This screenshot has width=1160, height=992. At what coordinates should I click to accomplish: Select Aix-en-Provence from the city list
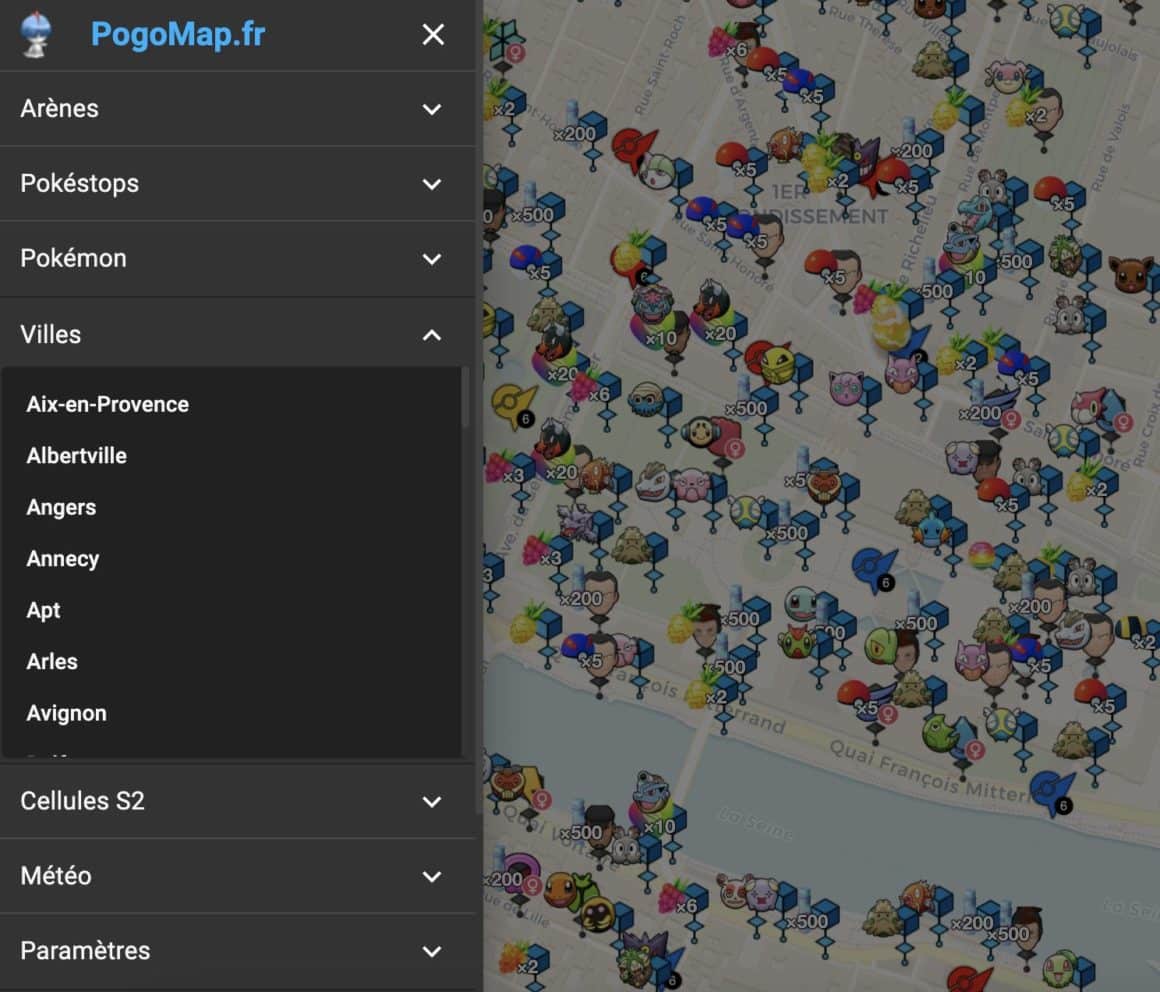(108, 404)
